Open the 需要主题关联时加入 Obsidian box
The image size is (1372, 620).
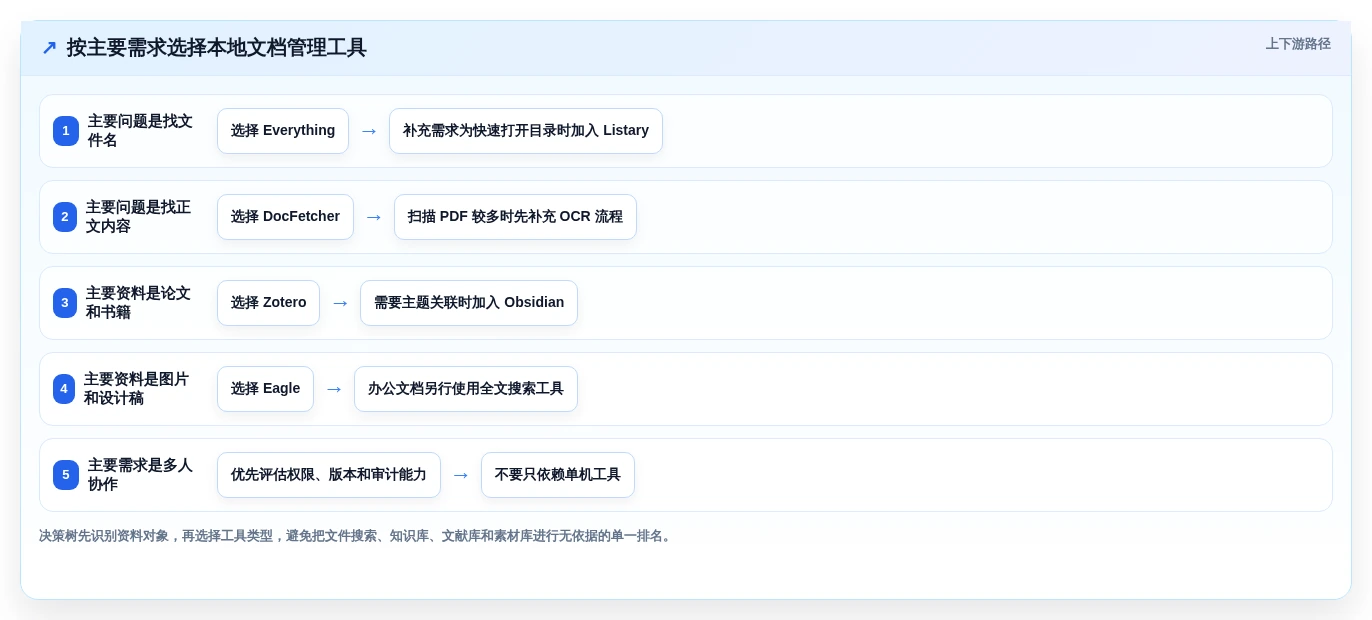(469, 303)
